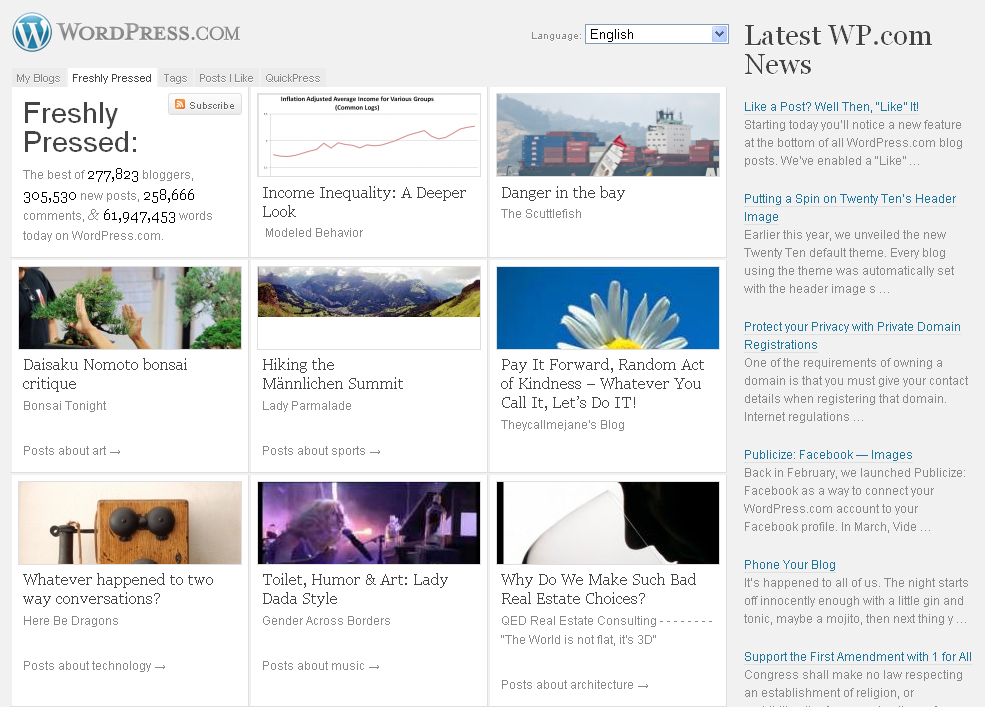Click the 'Latest WP.com News' heading
The image size is (985, 707).
[838, 50]
